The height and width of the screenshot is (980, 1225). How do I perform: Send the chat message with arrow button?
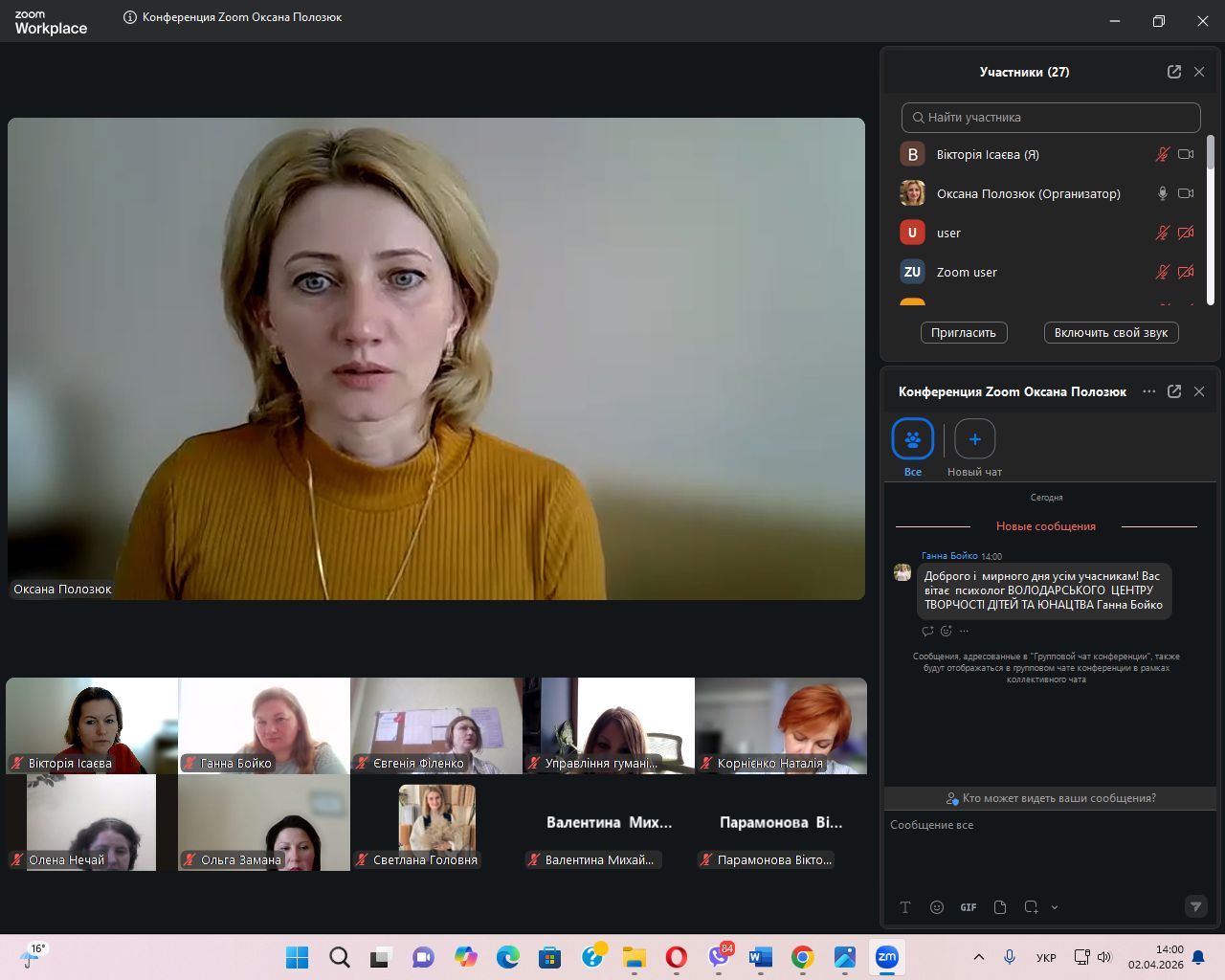tap(1195, 906)
